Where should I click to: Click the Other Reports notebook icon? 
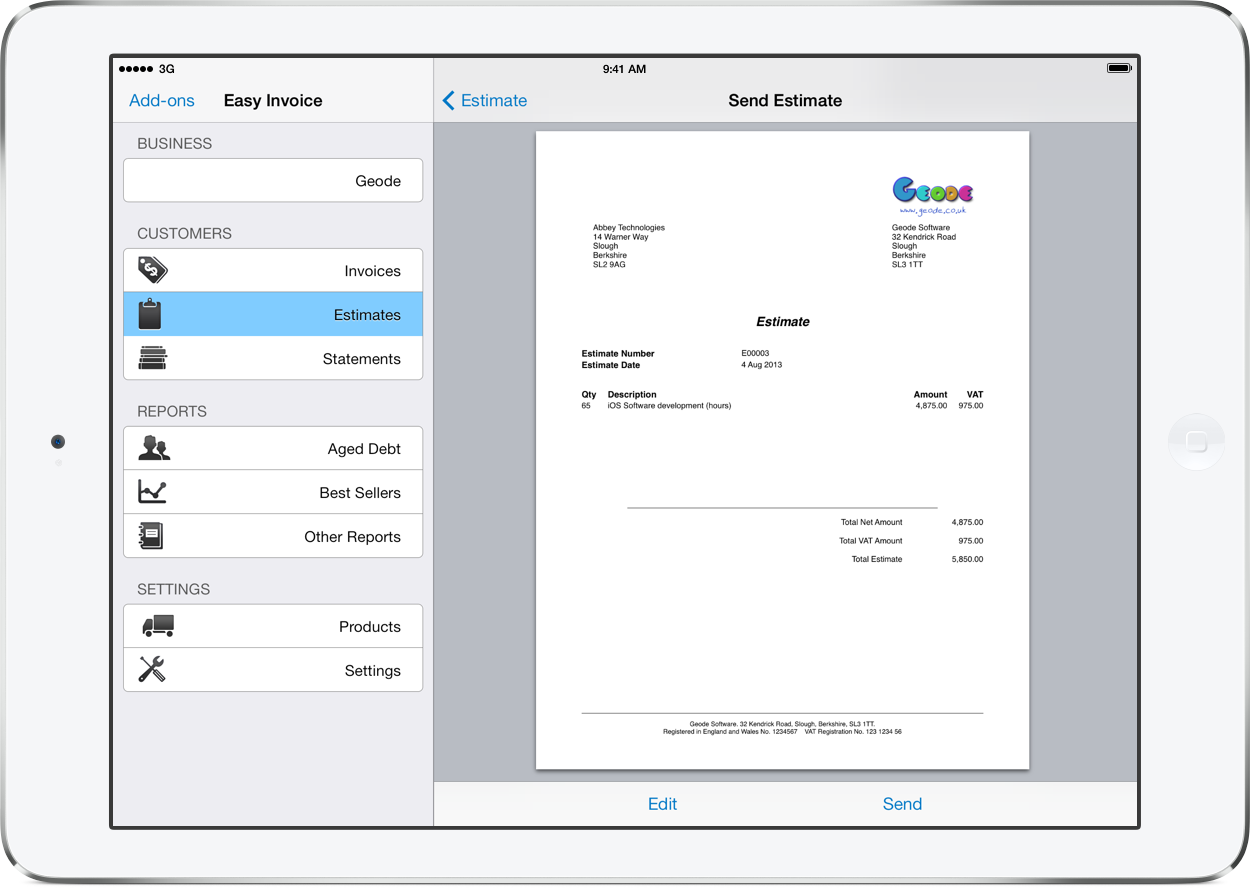pos(151,536)
